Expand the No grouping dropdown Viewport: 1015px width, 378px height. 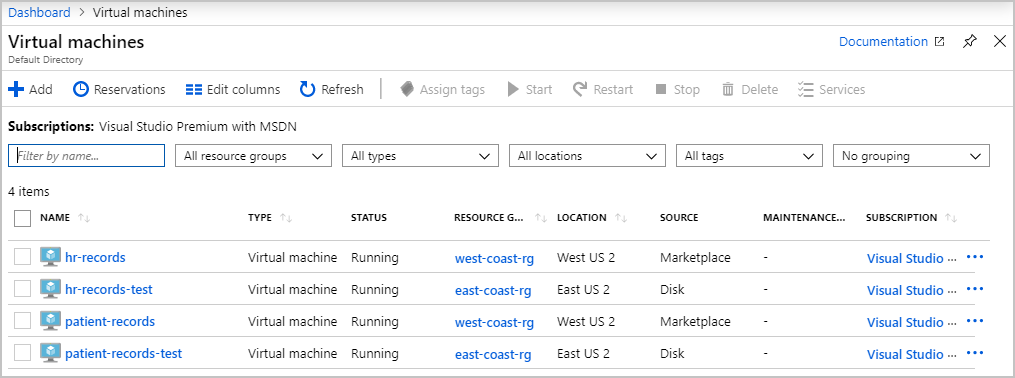click(911, 155)
